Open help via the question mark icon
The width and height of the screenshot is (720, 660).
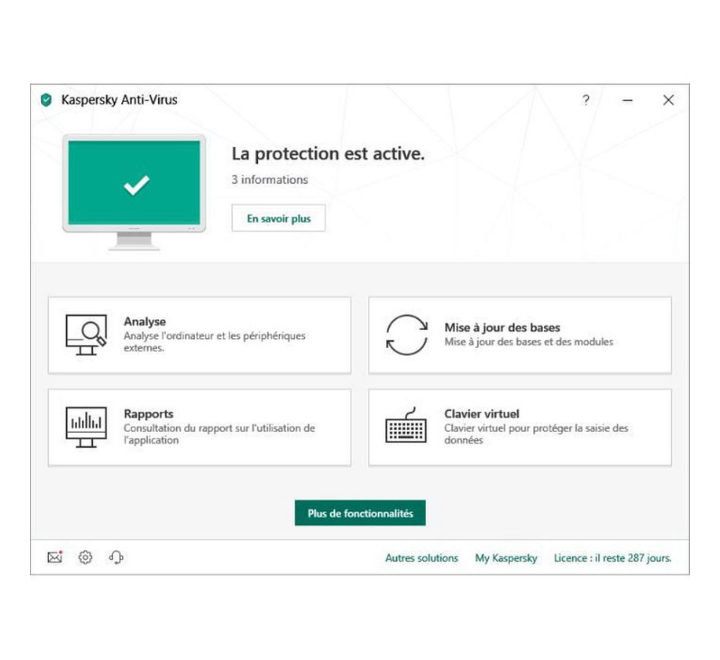click(586, 100)
